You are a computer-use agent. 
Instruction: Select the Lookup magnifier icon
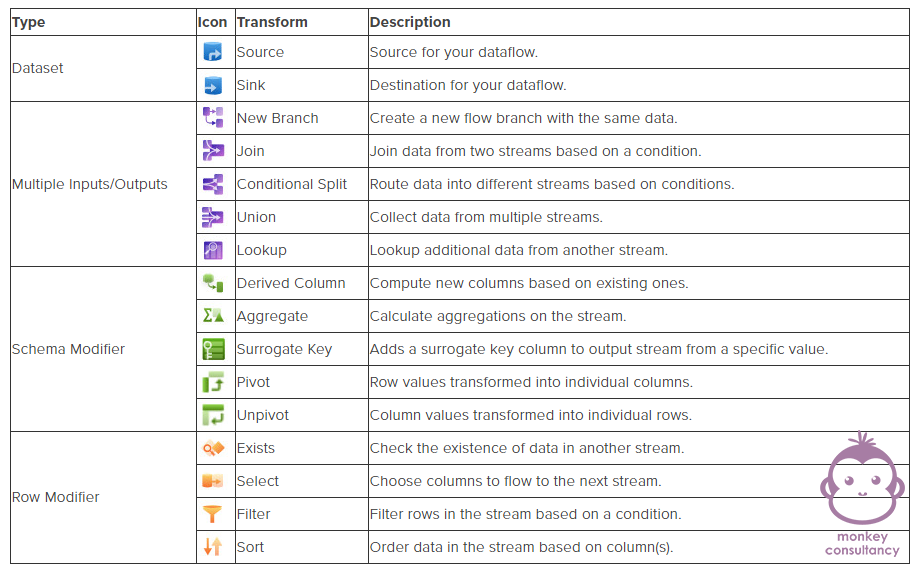213,250
